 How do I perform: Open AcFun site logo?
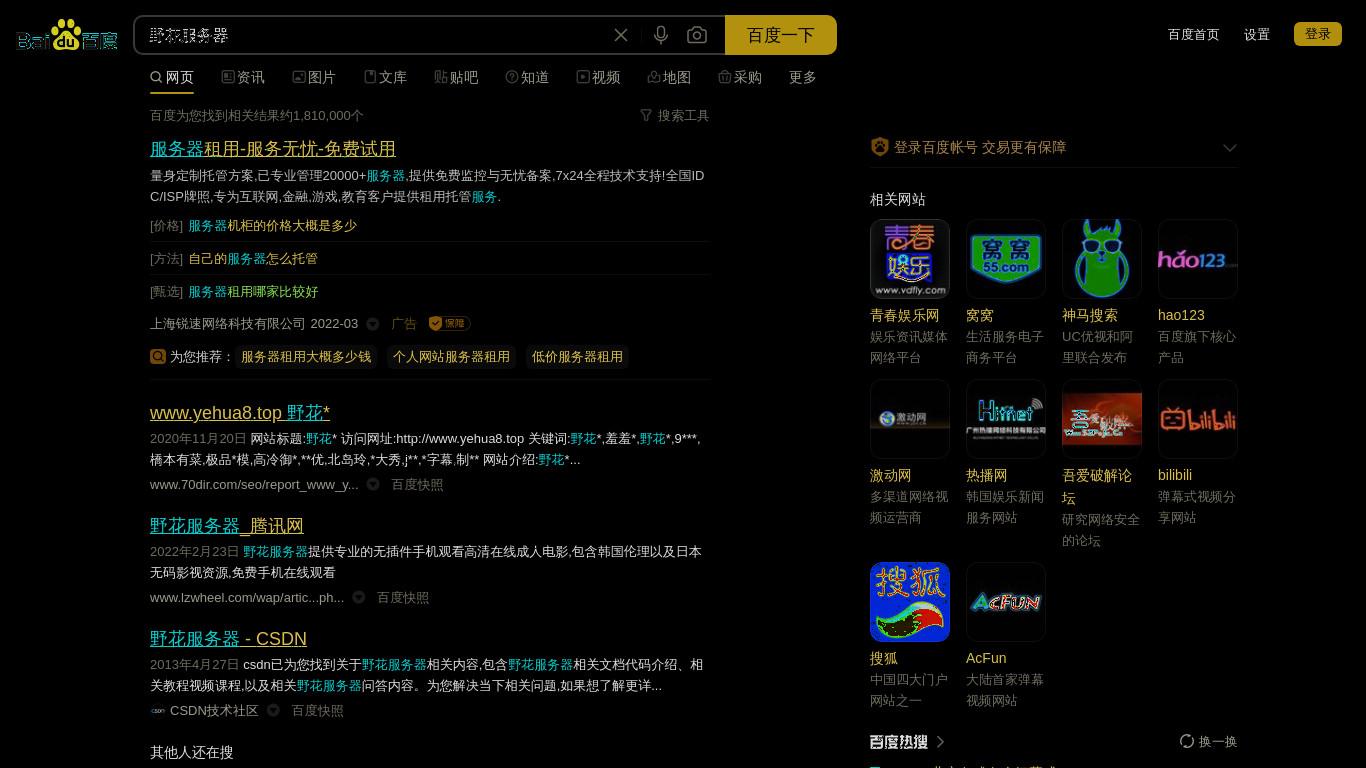1006,602
